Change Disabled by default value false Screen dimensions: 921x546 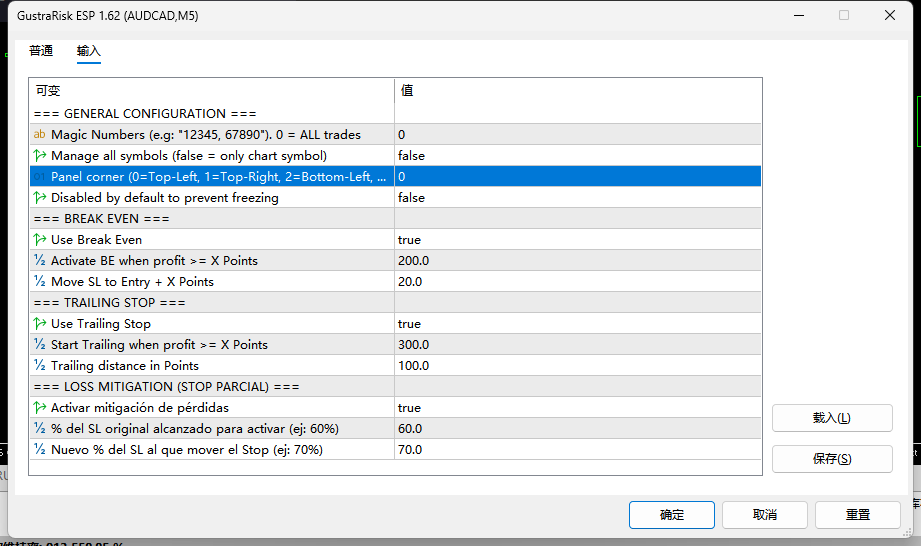(x=578, y=198)
